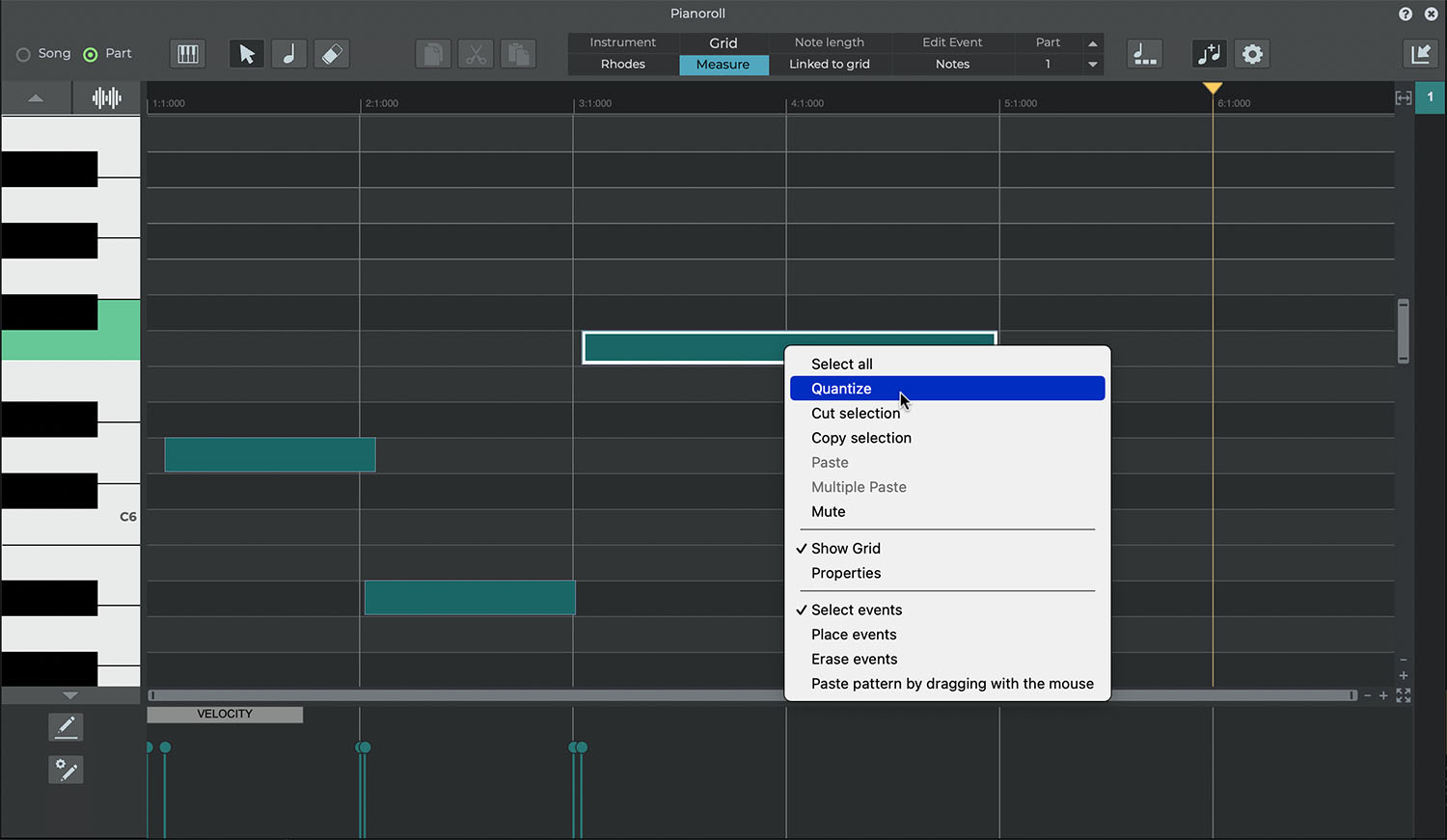
Task: Open the Grid Measure dropdown
Action: pyautogui.click(x=723, y=65)
